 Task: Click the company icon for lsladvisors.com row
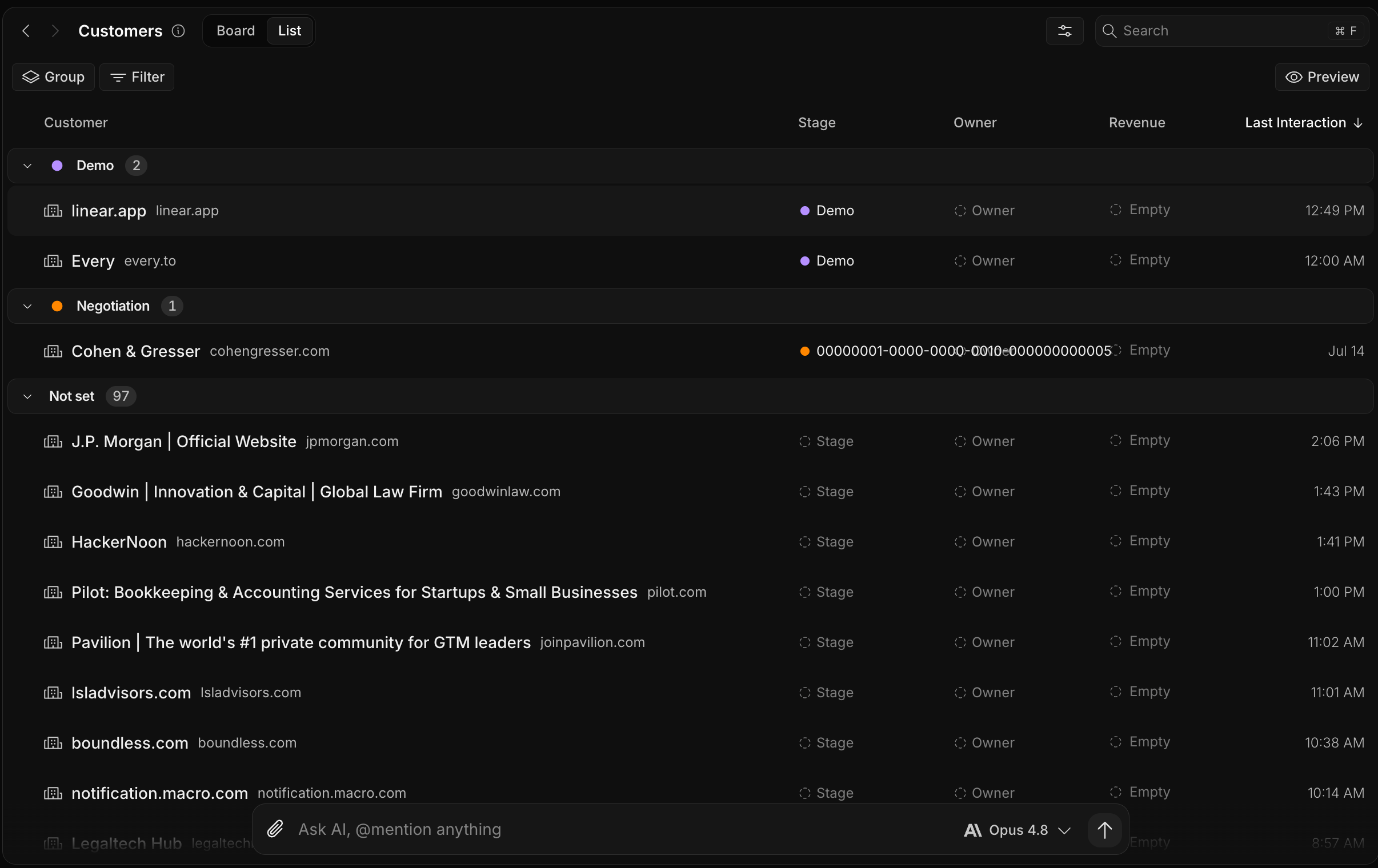(53, 693)
